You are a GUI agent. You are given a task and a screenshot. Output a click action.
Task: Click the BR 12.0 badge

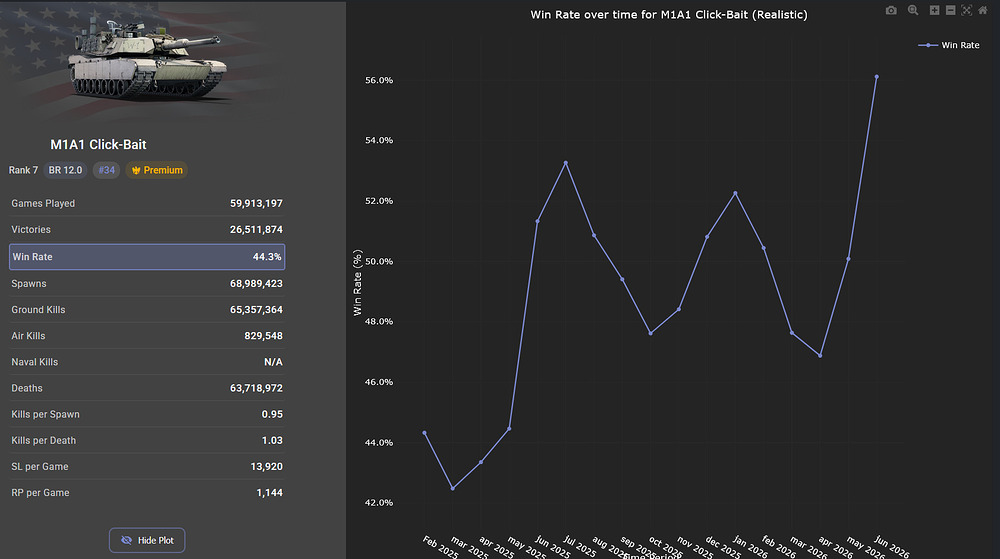point(65,170)
